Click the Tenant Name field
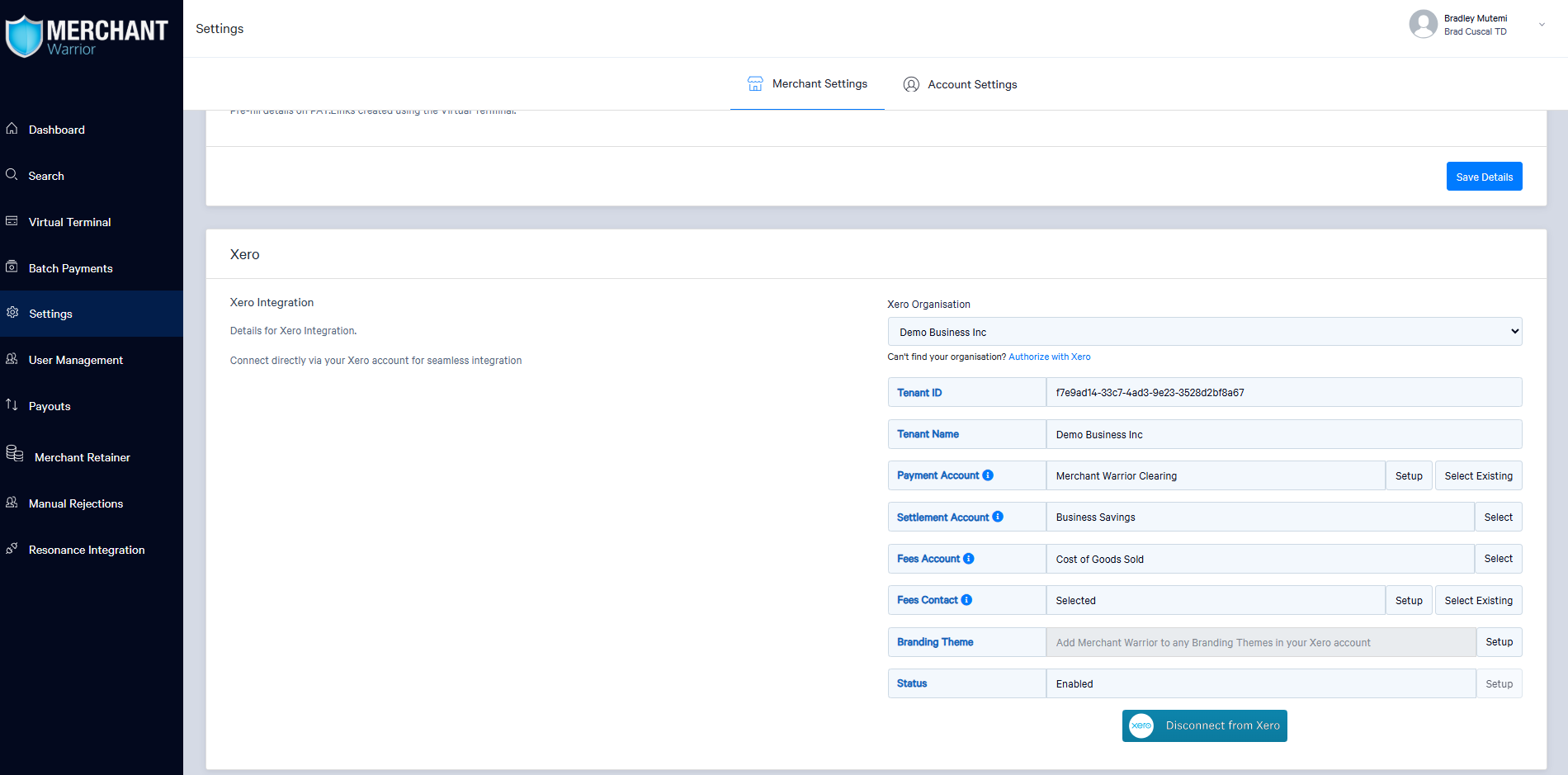The width and height of the screenshot is (1568, 775). [x=1284, y=434]
